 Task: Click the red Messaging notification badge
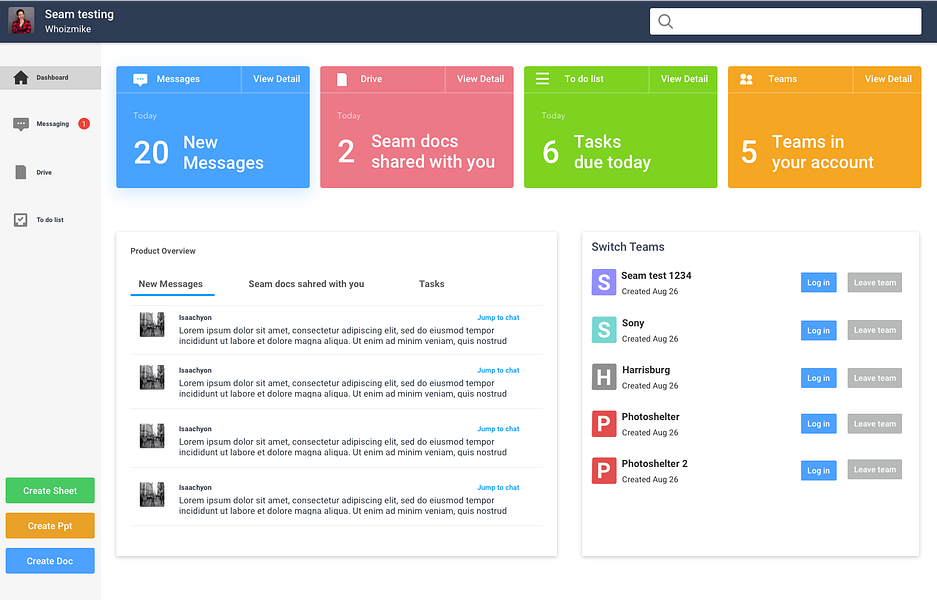point(84,124)
